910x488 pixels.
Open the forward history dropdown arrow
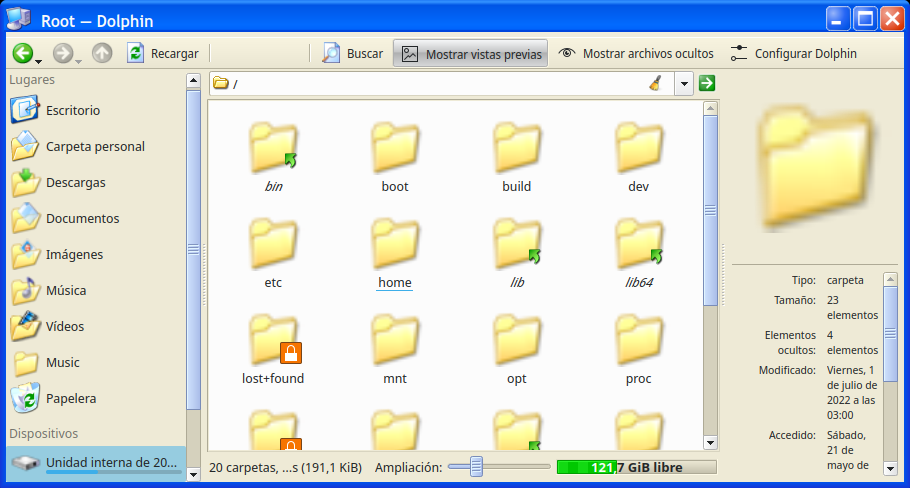(79, 62)
